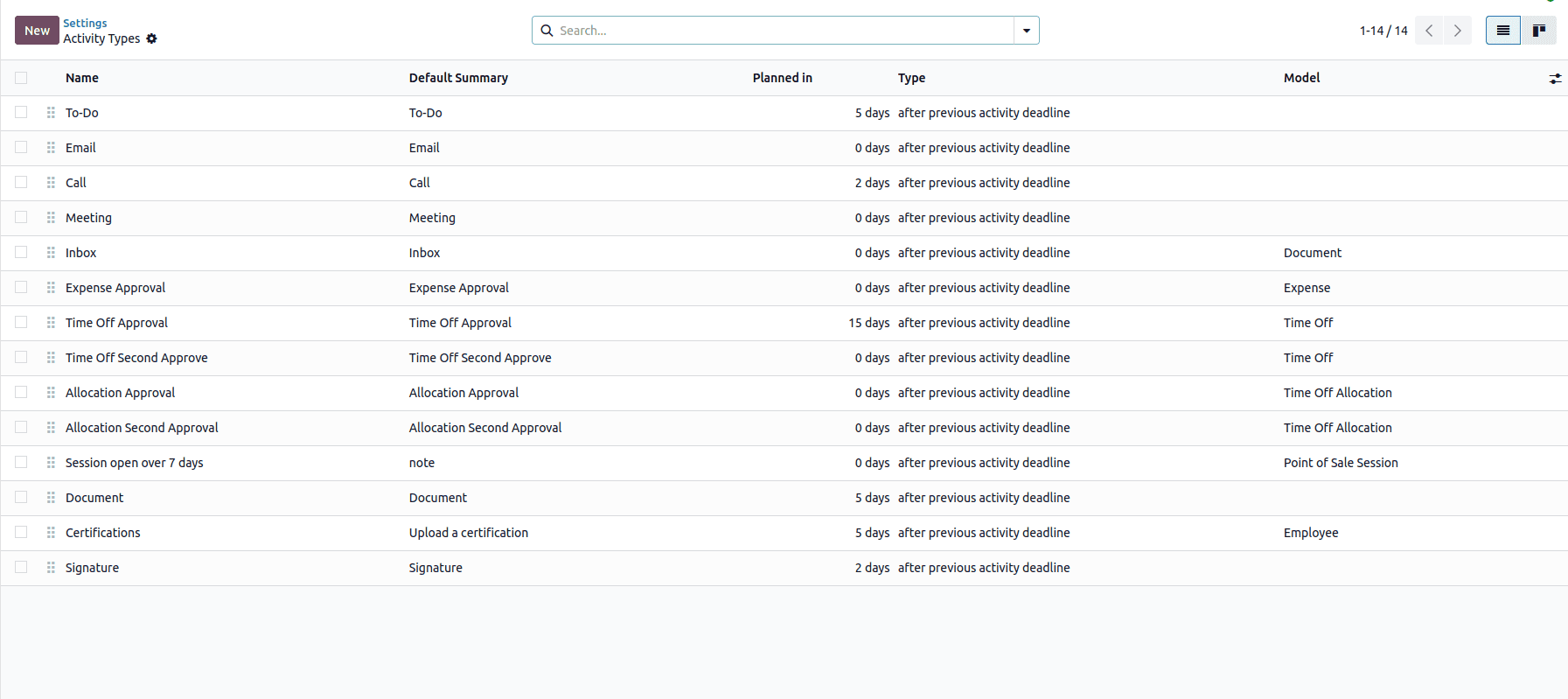This screenshot has height=699, width=1568.
Task: Switch to kanban view
Action: [1538, 31]
